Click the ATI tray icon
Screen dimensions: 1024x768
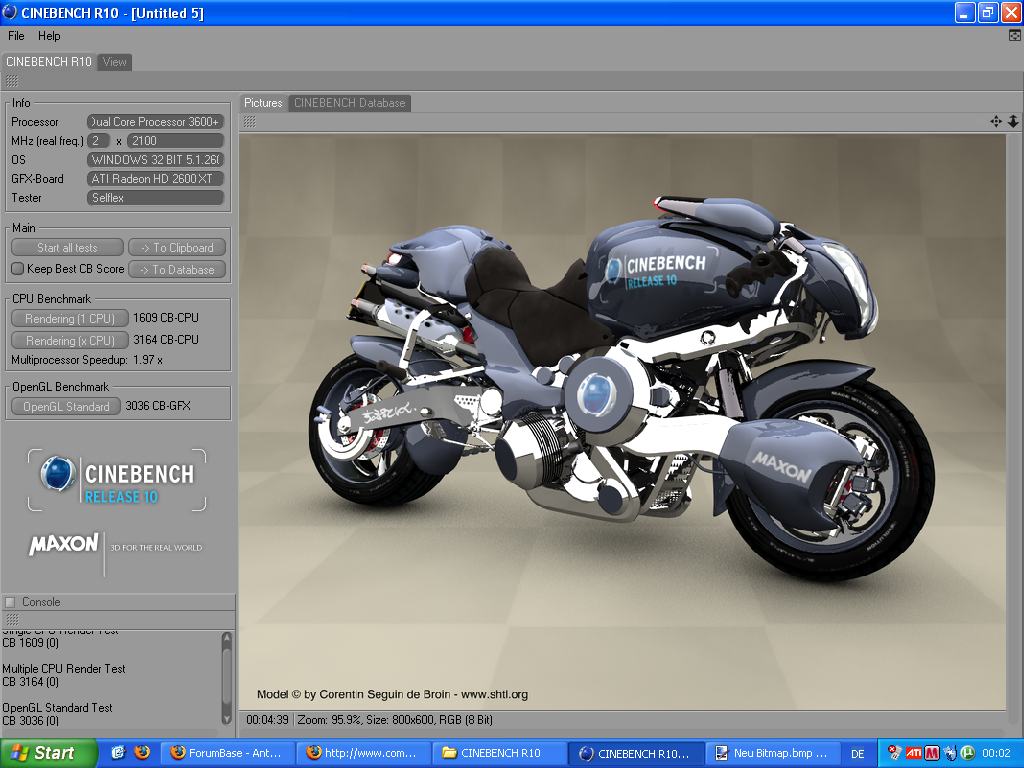(914, 753)
